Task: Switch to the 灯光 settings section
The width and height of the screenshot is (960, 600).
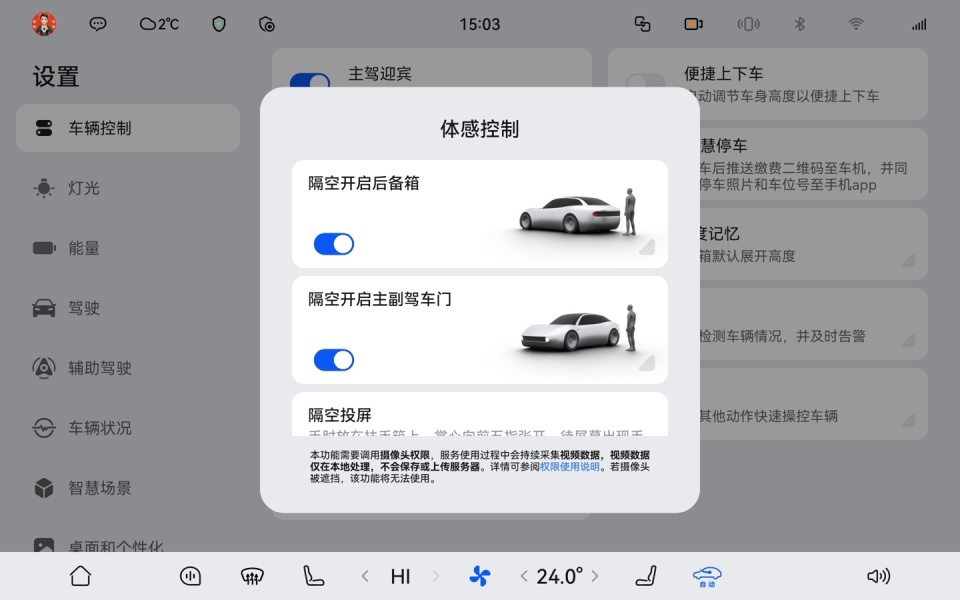Action: (82, 188)
